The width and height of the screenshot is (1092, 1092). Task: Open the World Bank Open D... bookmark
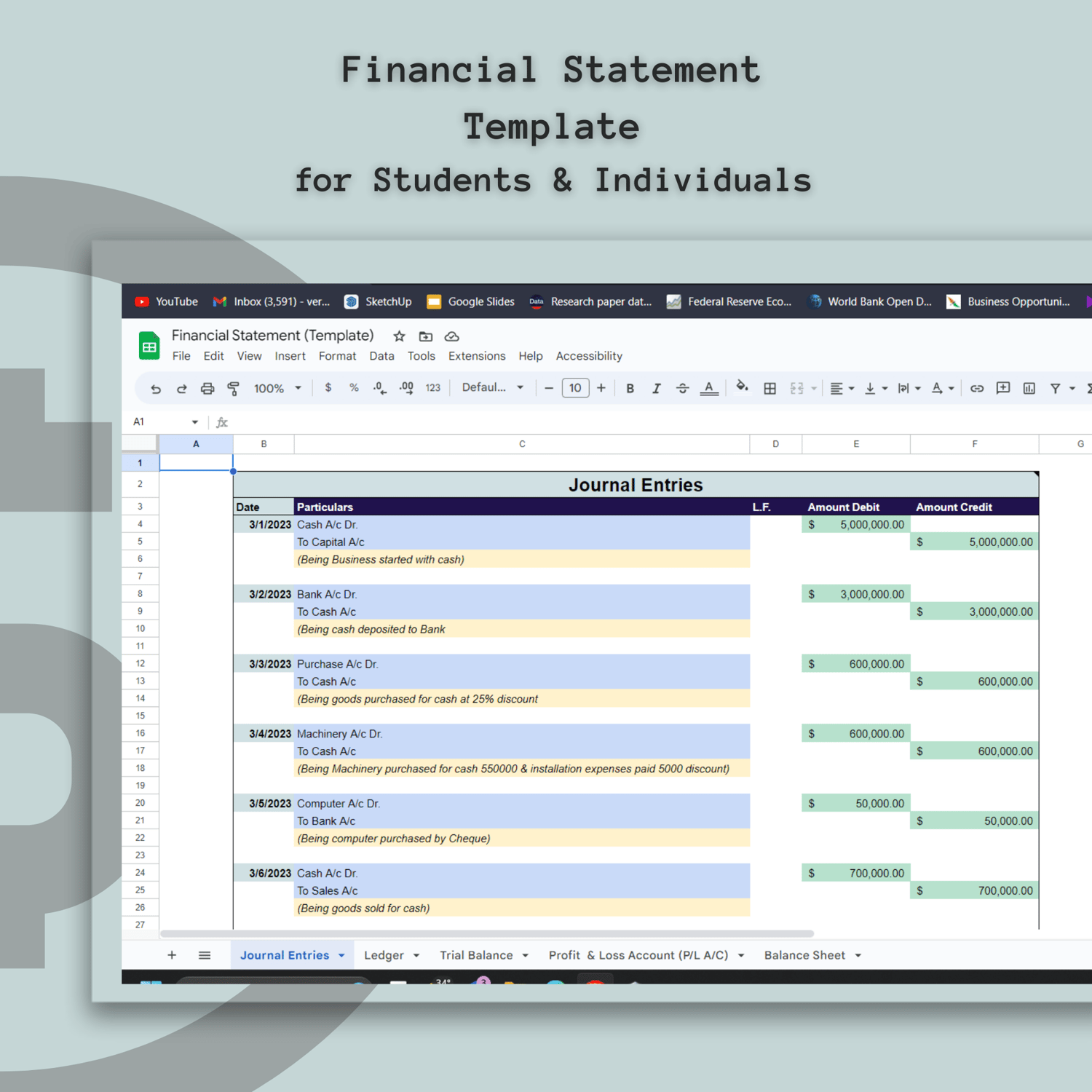pos(869,301)
